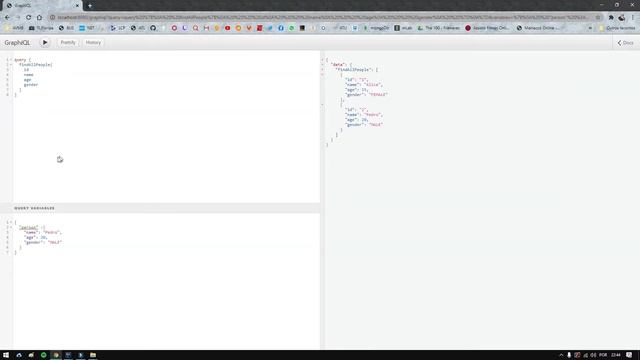Click the "Pedro" value in the variables
Image resolution: width=640 pixels, height=360 pixels.
52,232
